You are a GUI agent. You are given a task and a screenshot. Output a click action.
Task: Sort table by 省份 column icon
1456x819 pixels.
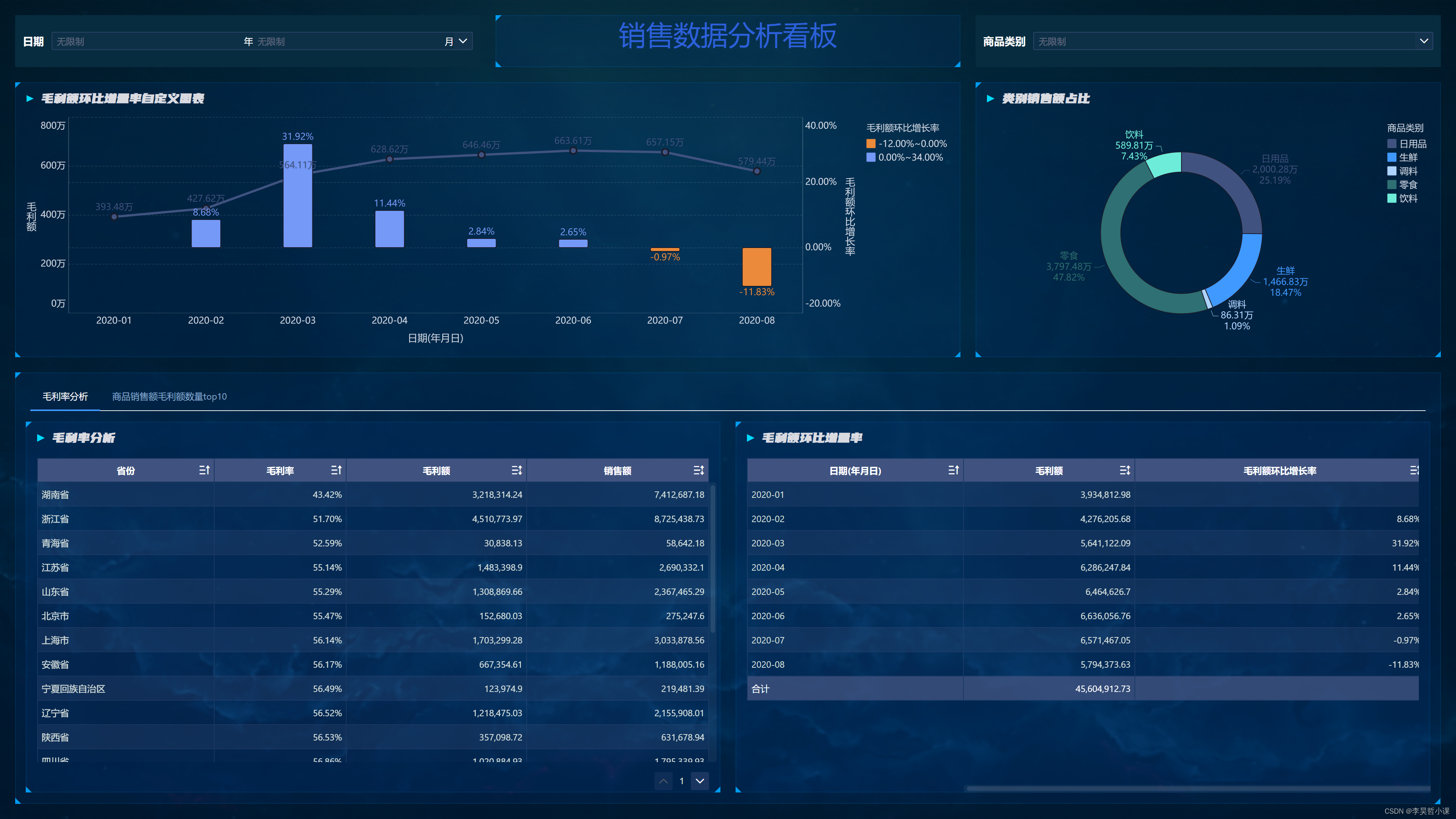point(205,470)
